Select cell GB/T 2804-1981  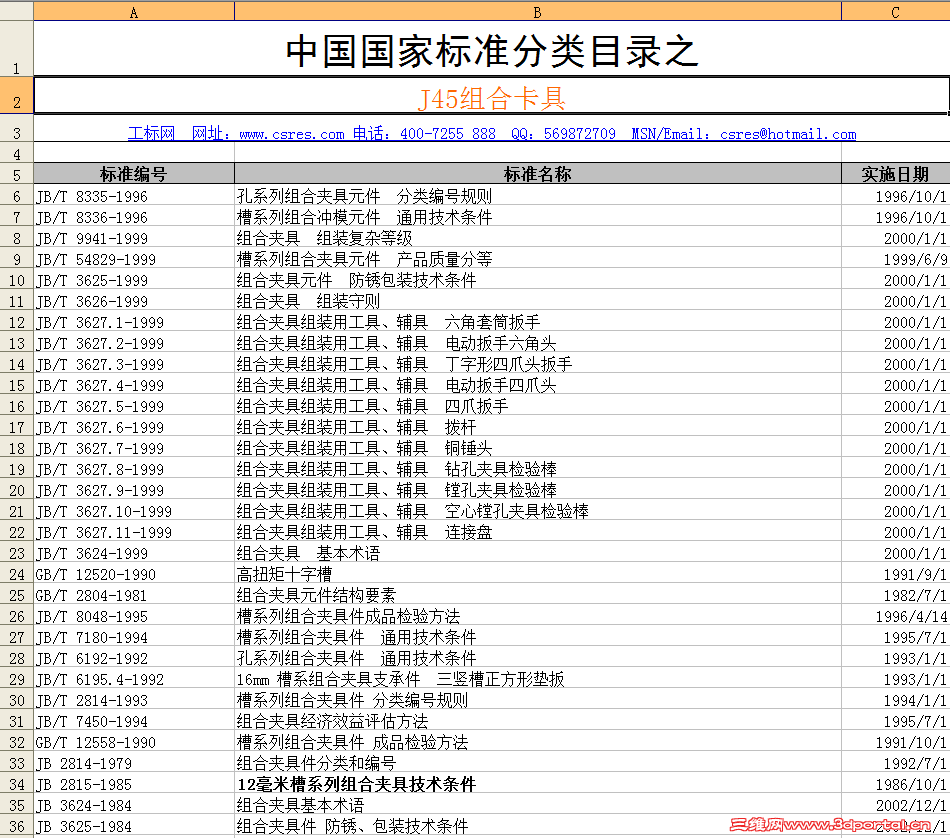pos(134,595)
